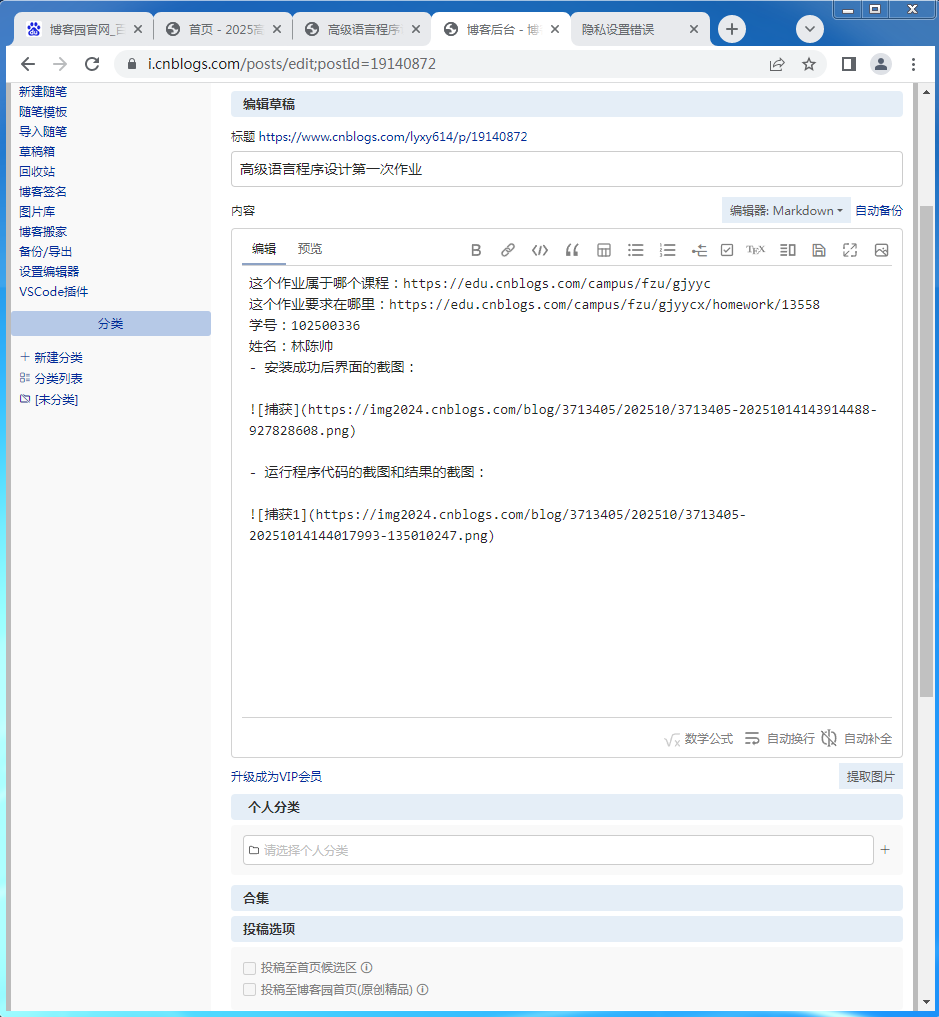Open 导入随笔 in sidebar
The image size is (939, 1017).
point(43,132)
